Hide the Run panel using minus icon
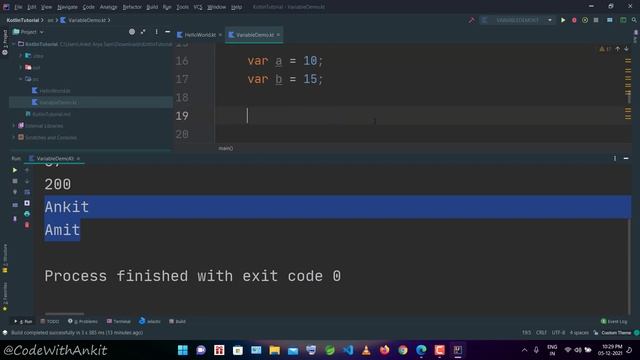The height and width of the screenshot is (360, 640). pos(626,158)
